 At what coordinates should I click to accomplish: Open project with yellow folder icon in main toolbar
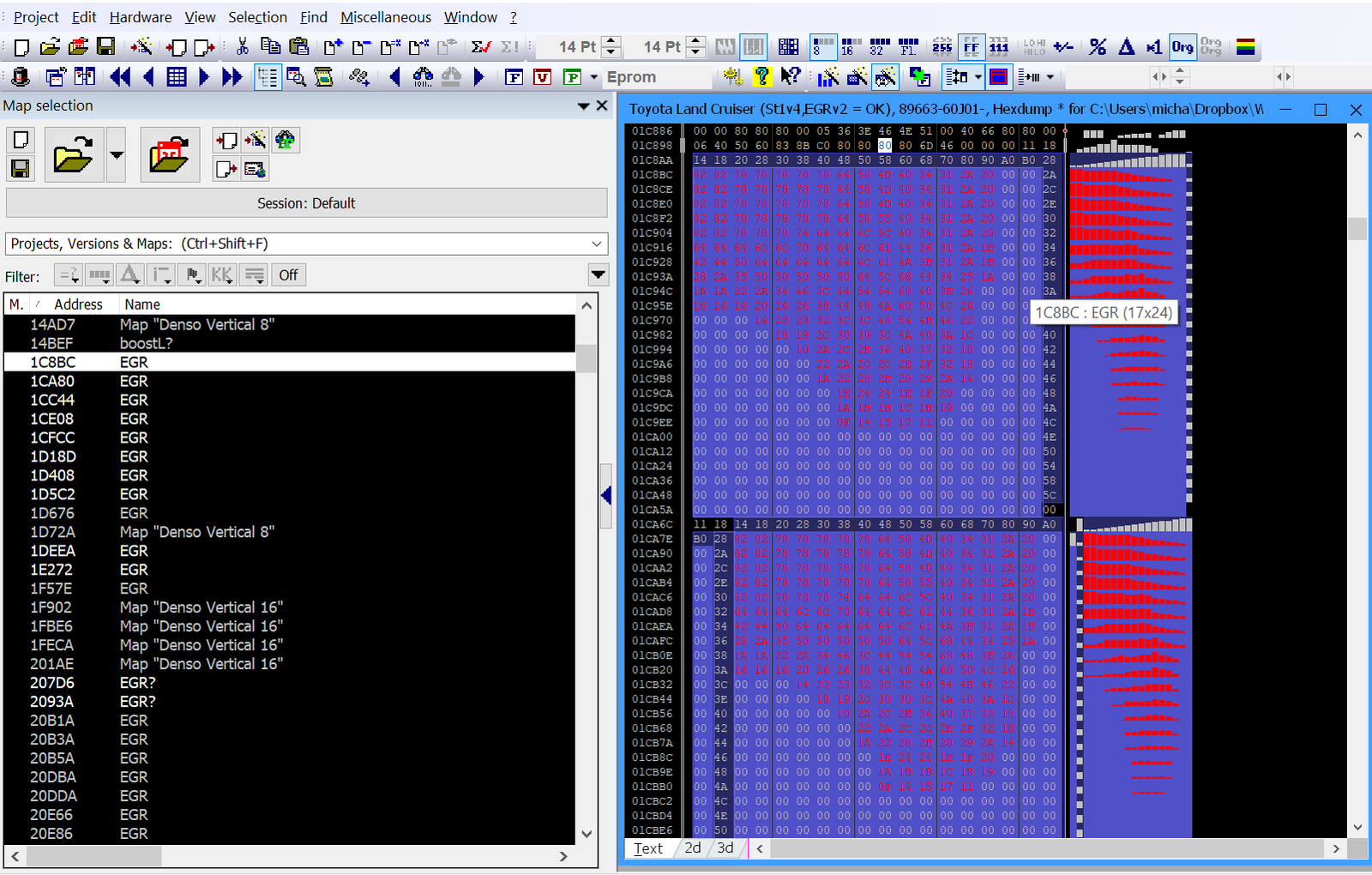[x=50, y=47]
